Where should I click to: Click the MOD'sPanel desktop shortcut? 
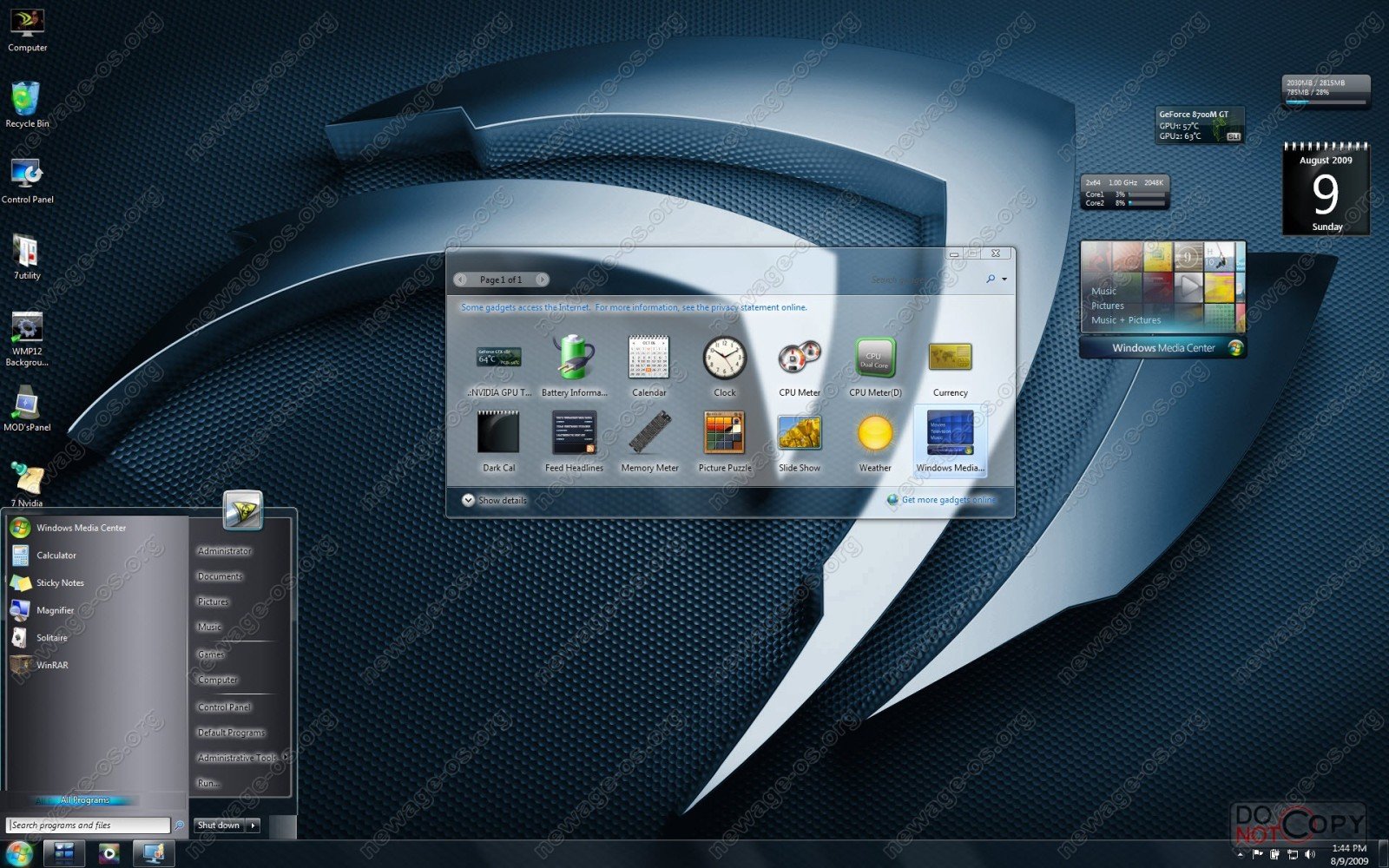27,408
